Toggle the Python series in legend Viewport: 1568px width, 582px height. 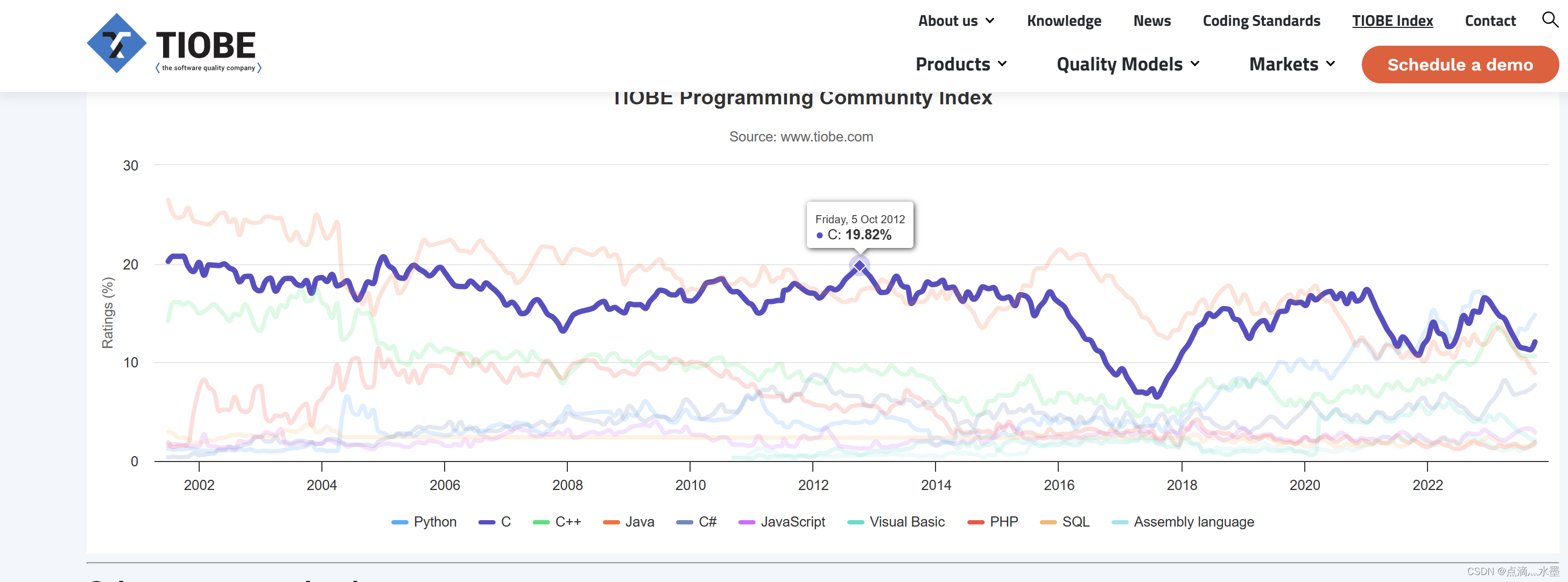click(x=424, y=522)
